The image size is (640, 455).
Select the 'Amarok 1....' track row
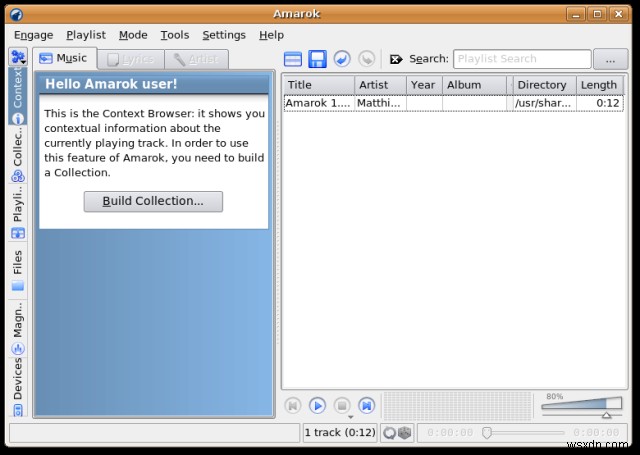(x=453, y=103)
